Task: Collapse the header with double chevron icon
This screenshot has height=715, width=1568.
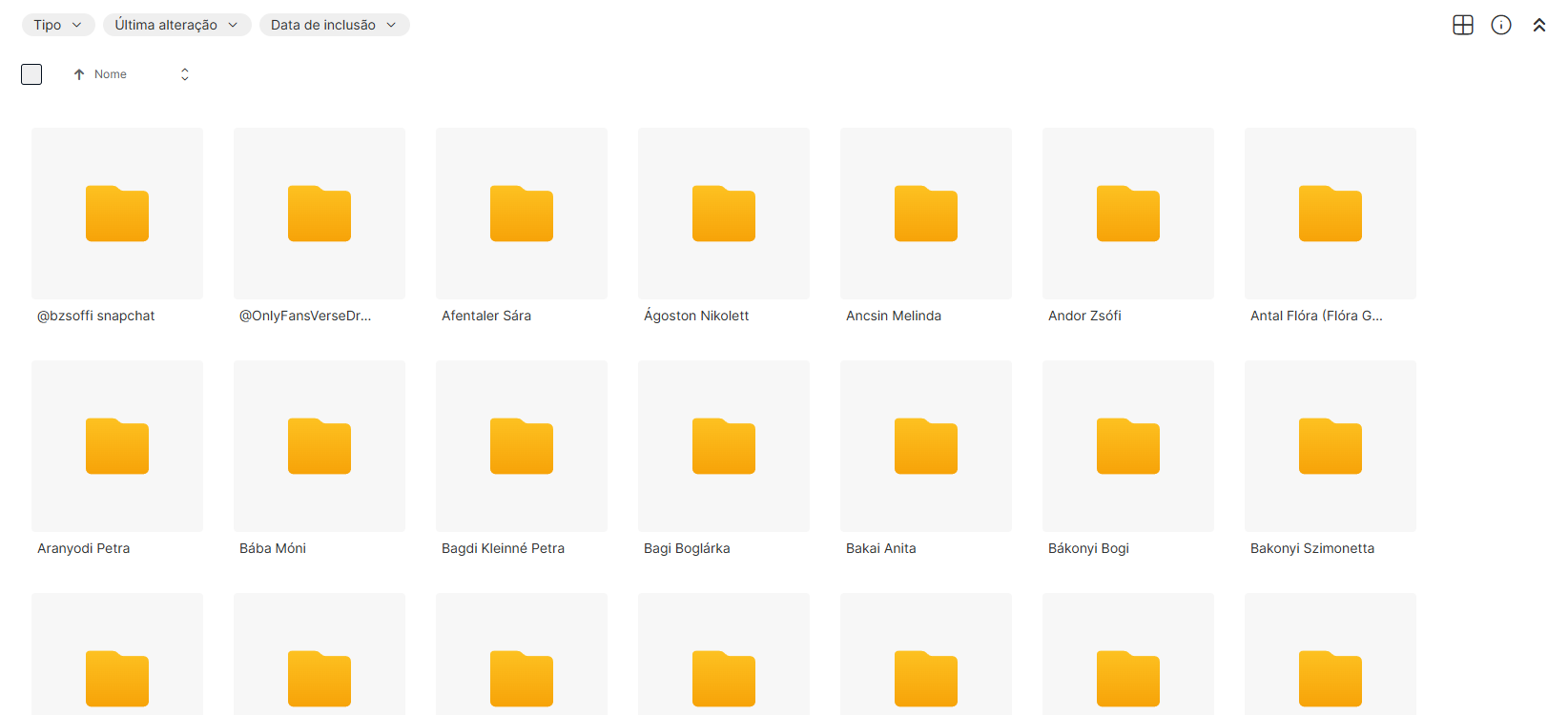Action: [x=1538, y=25]
